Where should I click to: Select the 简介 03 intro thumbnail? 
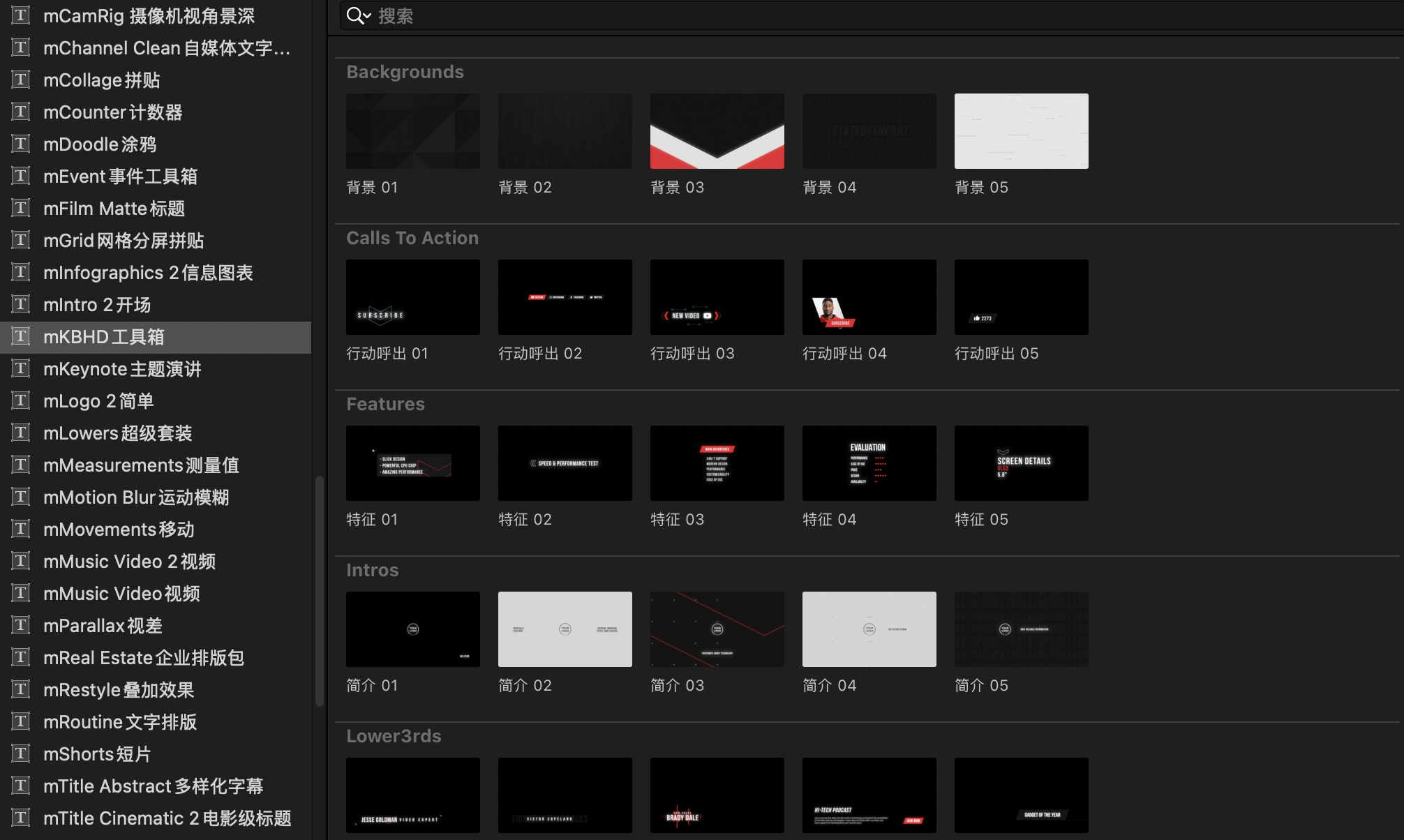click(717, 629)
